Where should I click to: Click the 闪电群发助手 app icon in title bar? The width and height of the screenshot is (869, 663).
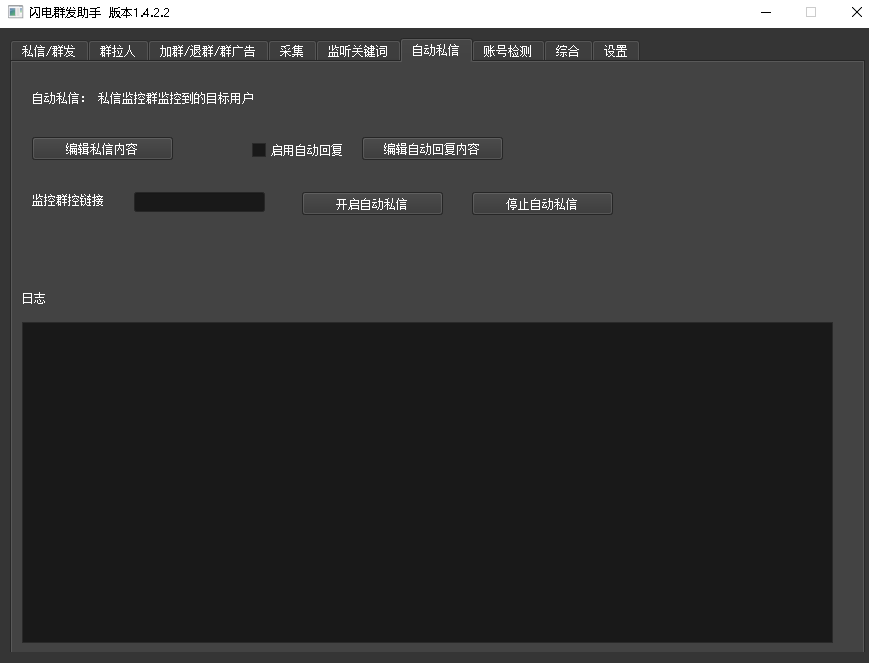click(x=15, y=12)
